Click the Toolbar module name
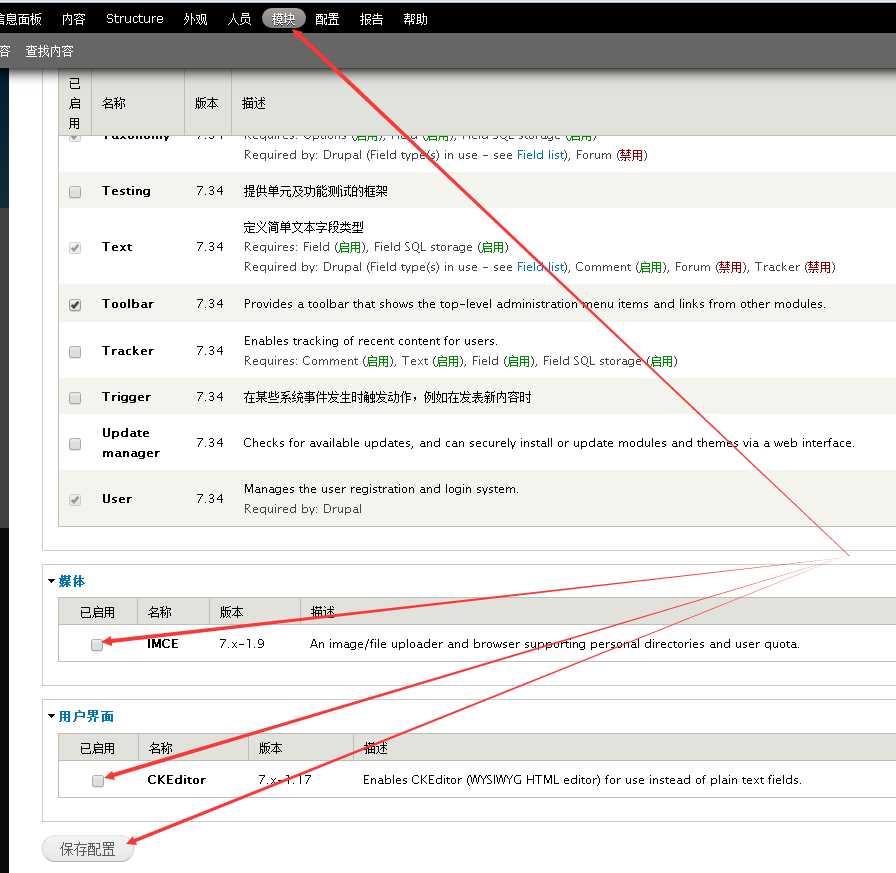 tap(128, 304)
